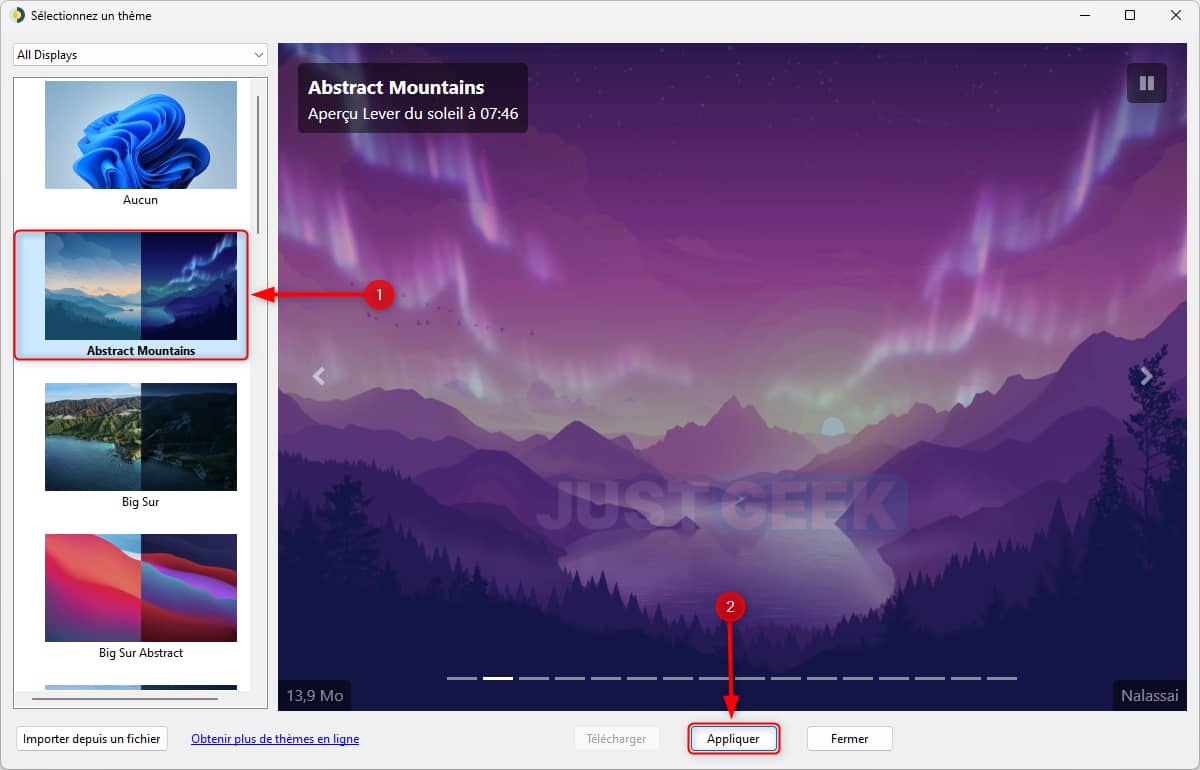Select the Aucun theme thumbnail
Viewport: 1200px width, 770px height.
(141, 135)
